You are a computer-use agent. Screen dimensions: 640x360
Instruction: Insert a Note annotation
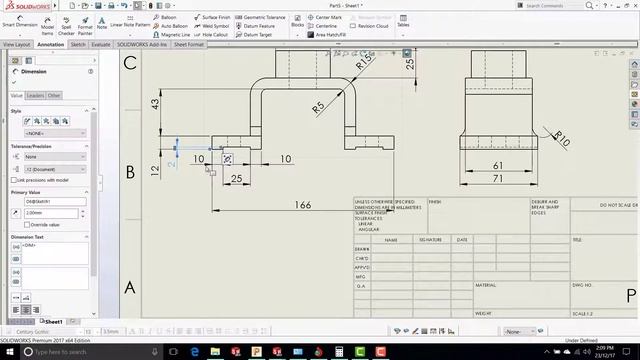point(102,23)
